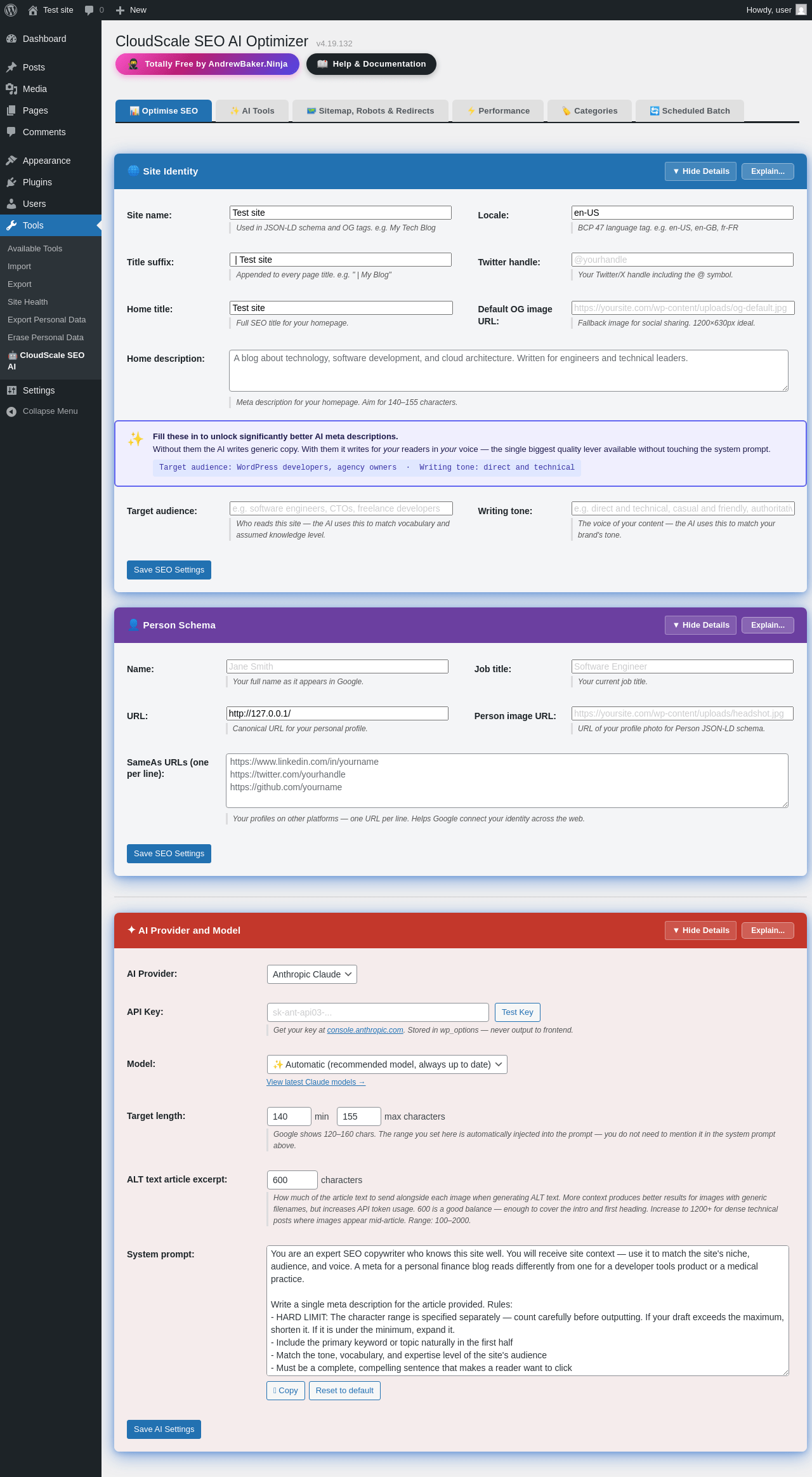Open the Model dropdown
The image size is (812, 1477).
(x=387, y=1064)
